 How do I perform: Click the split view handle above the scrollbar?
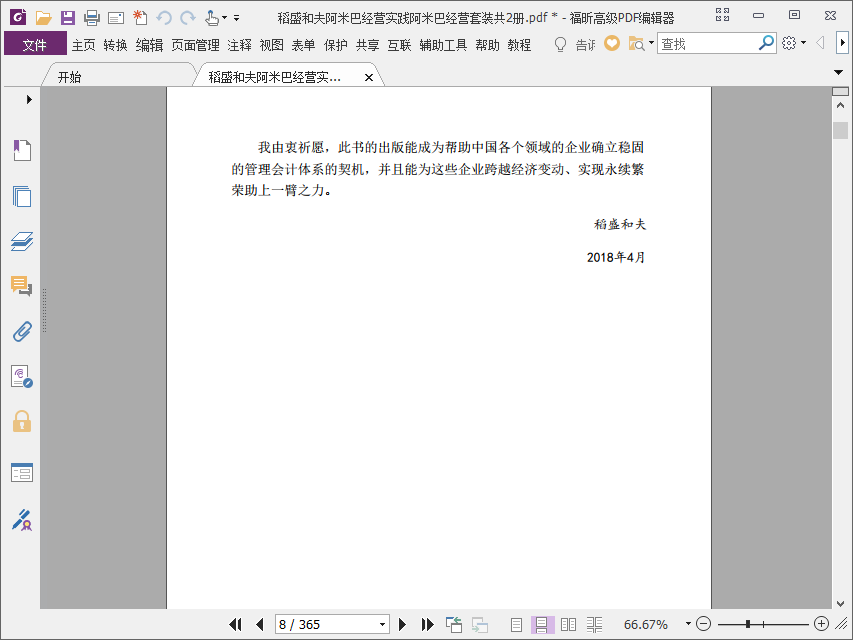840,91
